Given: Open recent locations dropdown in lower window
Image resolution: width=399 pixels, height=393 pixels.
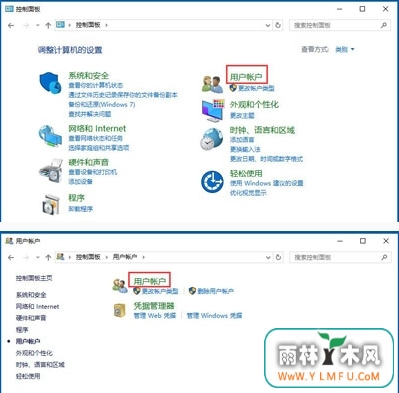Looking at the screenshot, I should [37, 257].
